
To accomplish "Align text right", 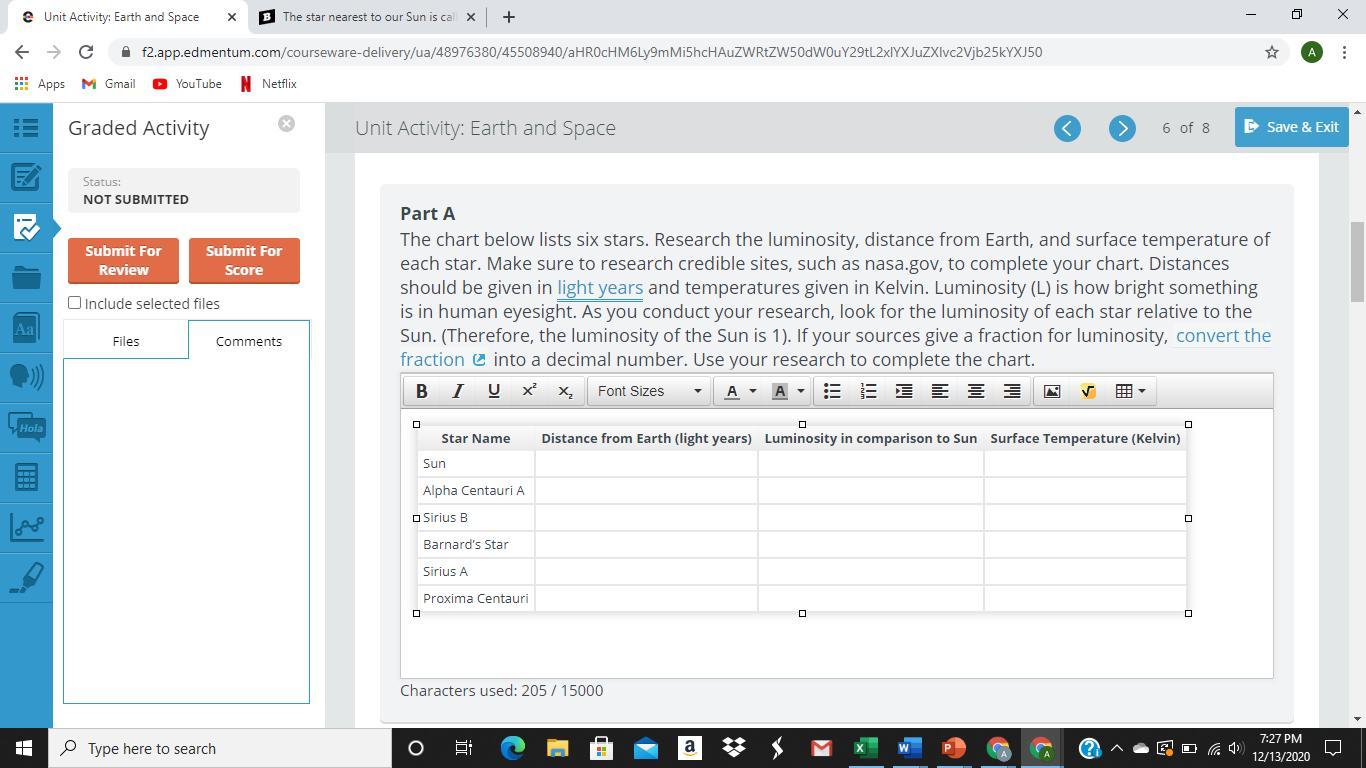I will click(1012, 391).
